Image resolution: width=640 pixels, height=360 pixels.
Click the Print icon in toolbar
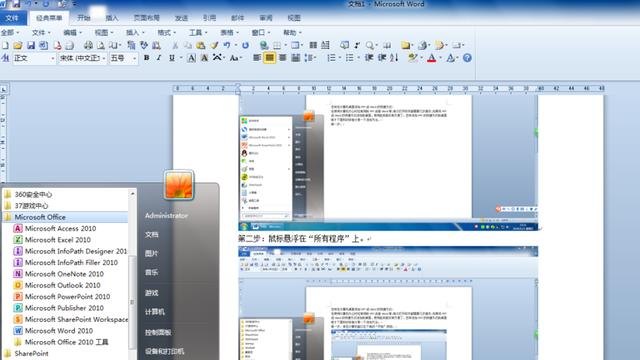click(x=88, y=45)
